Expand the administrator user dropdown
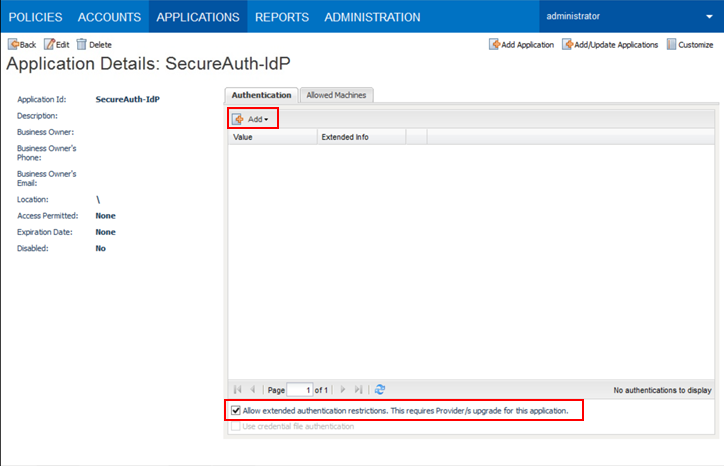724x466 pixels. coord(709,17)
